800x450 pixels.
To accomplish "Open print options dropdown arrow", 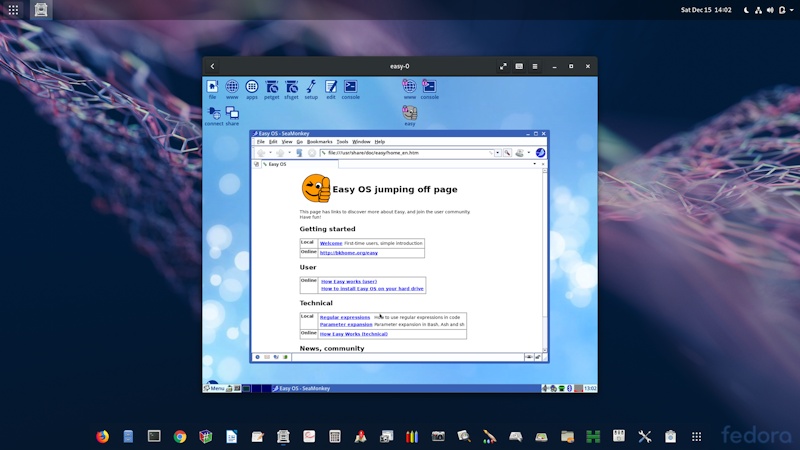I will [529, 153].
